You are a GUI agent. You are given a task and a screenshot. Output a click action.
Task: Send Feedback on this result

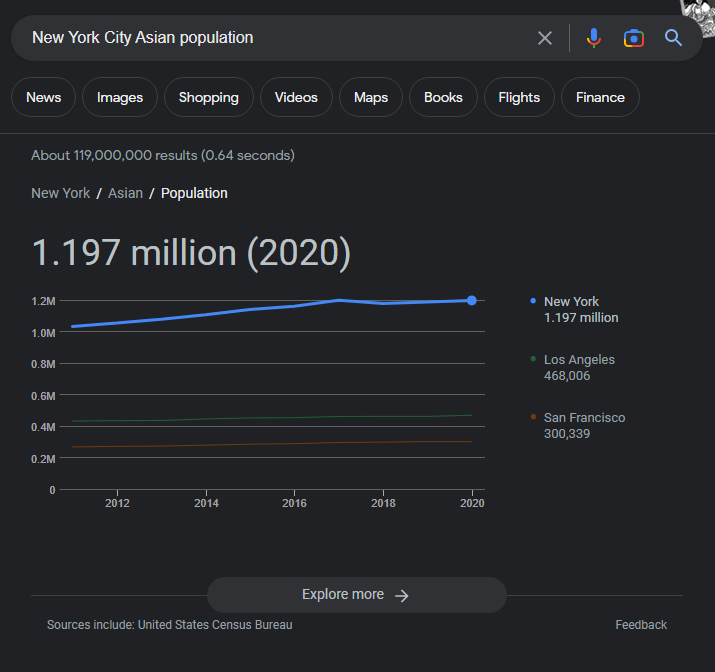641,625
